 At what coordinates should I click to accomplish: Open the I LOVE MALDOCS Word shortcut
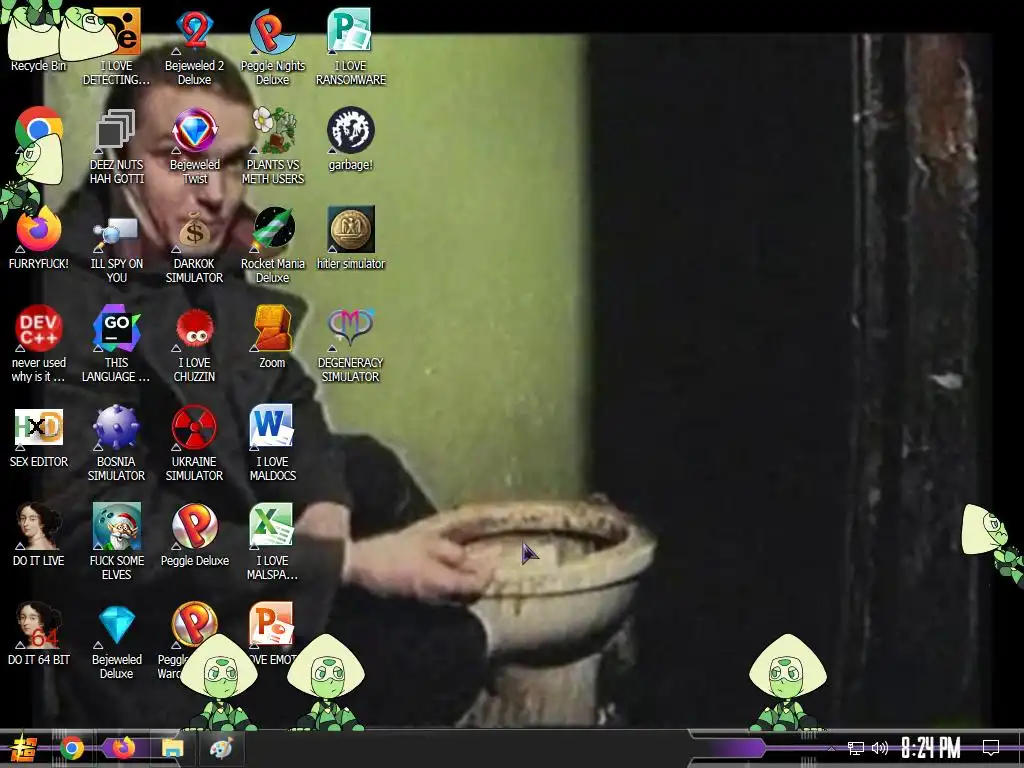pyautogui.click(x=272, y=443)
